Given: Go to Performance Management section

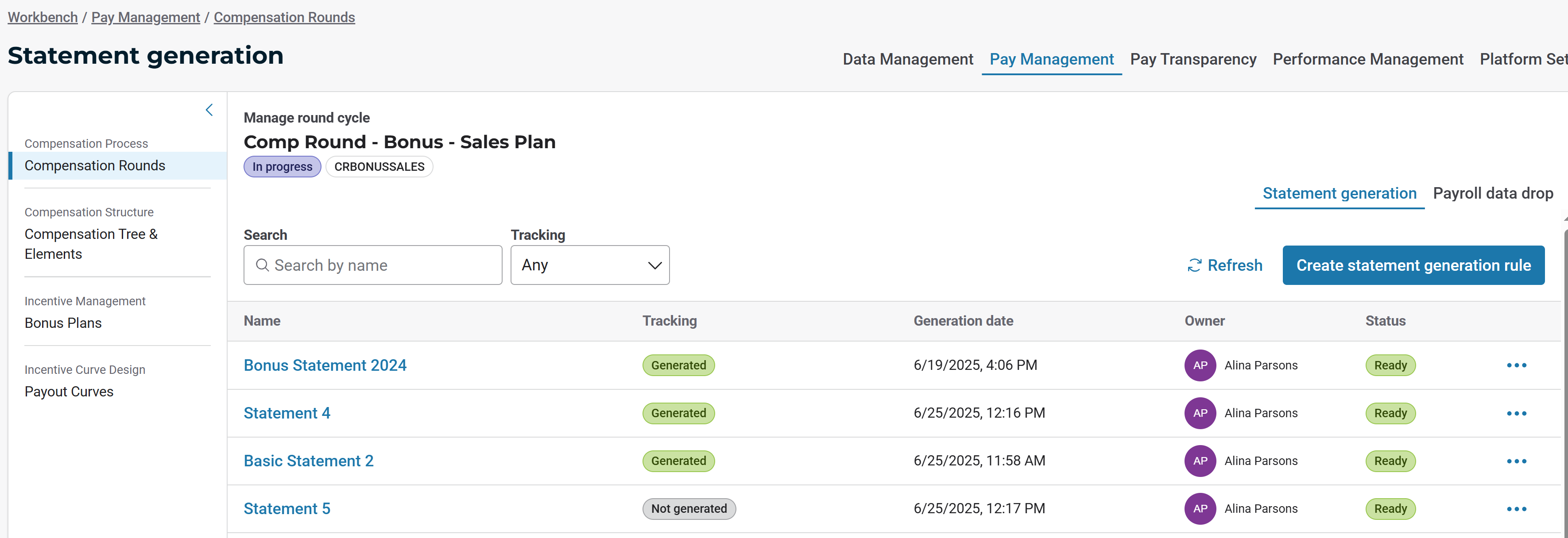Looking at the screenshot, I should (x=1367, y=59).
